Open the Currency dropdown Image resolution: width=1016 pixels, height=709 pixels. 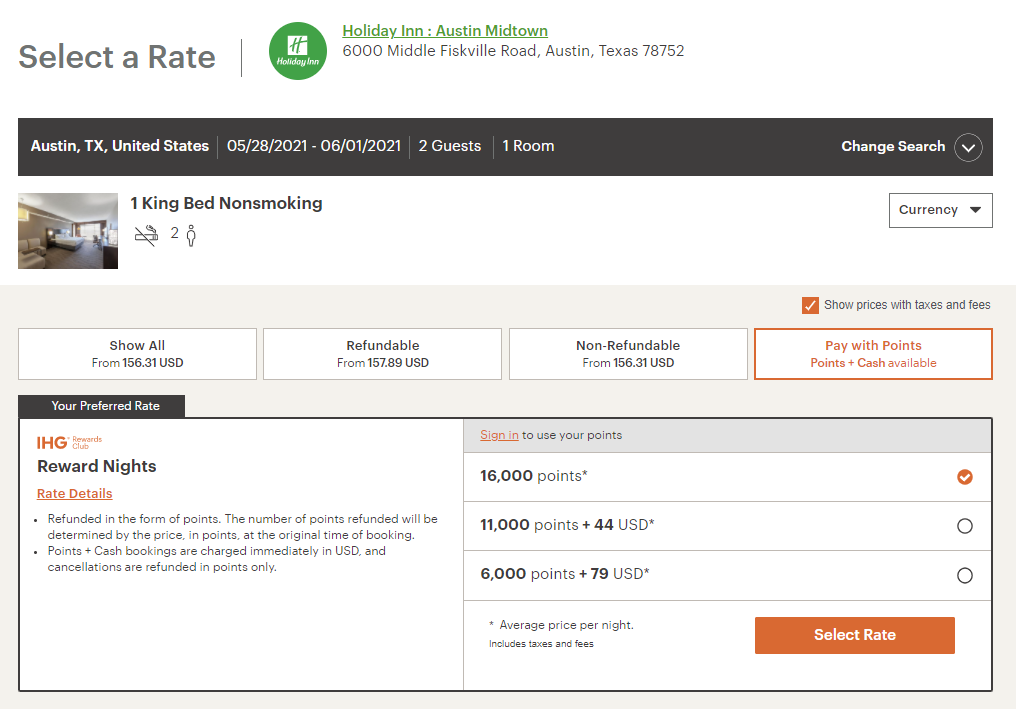pos(940,210)
